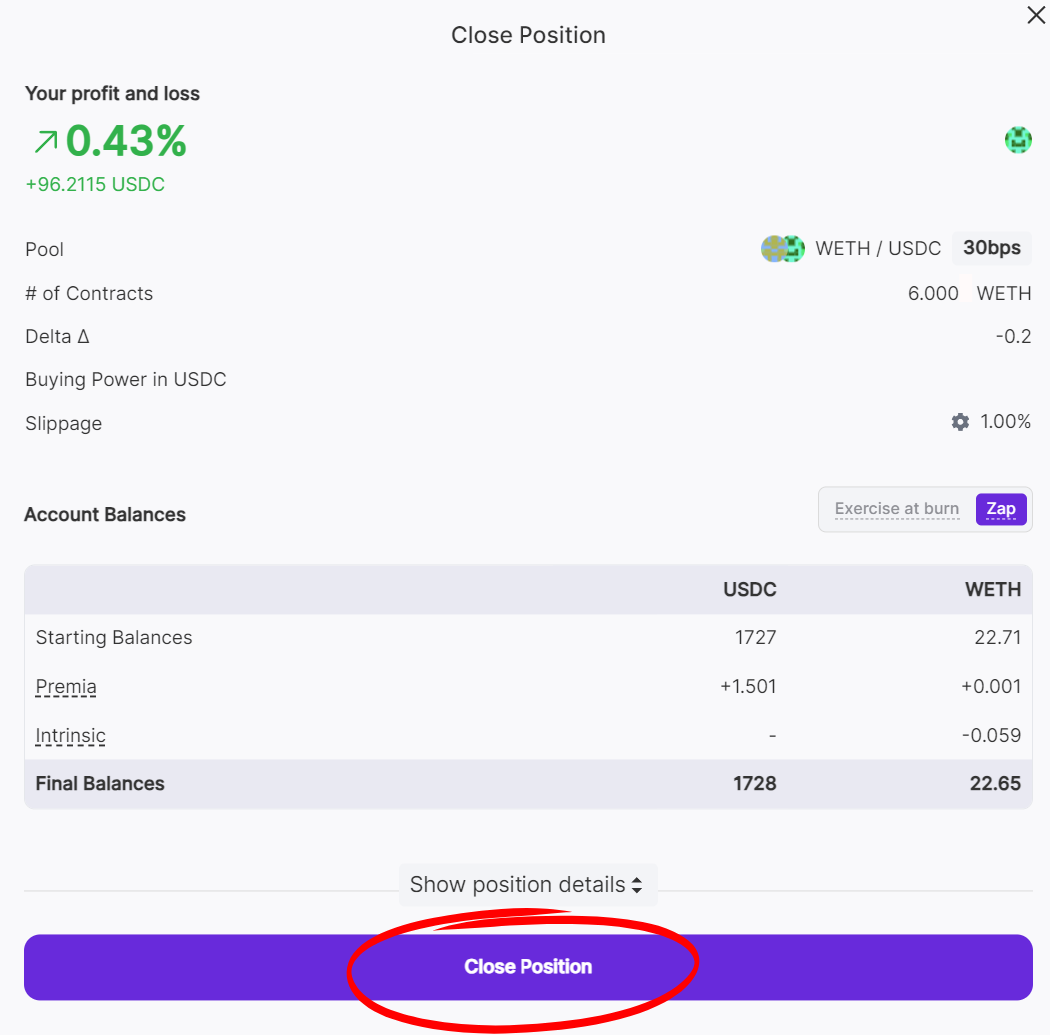Click the 1.00% slippage value
Viewport: 1050px width, 1035px height.
(x=1005, y=422)
